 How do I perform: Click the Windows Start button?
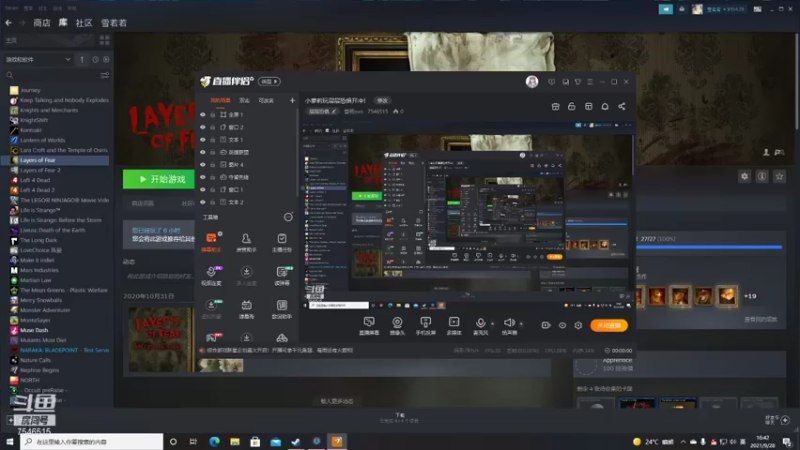[10, 441]
